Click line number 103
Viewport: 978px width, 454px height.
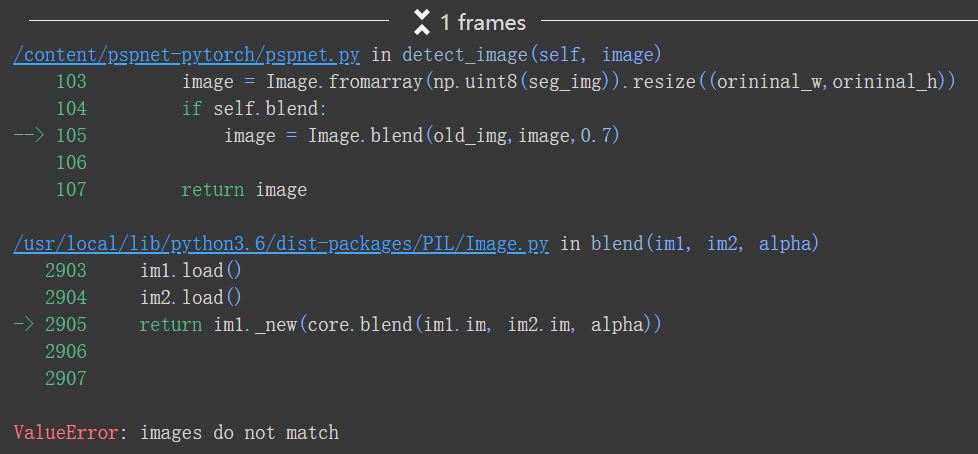tap(71, 81)
